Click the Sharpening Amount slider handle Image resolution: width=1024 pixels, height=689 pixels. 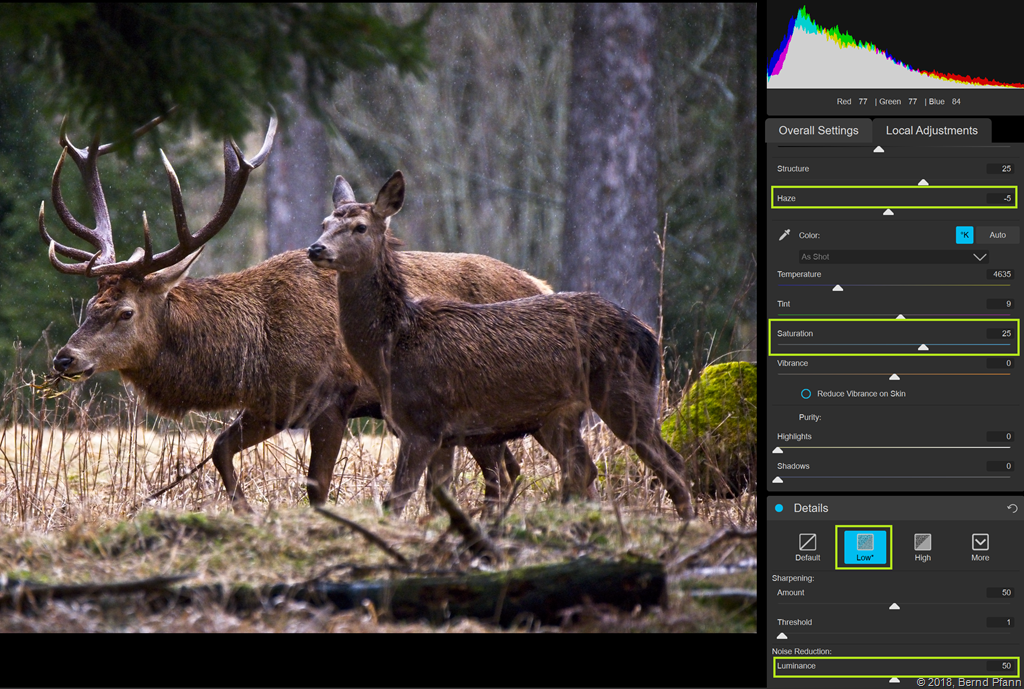pos(894,606)
